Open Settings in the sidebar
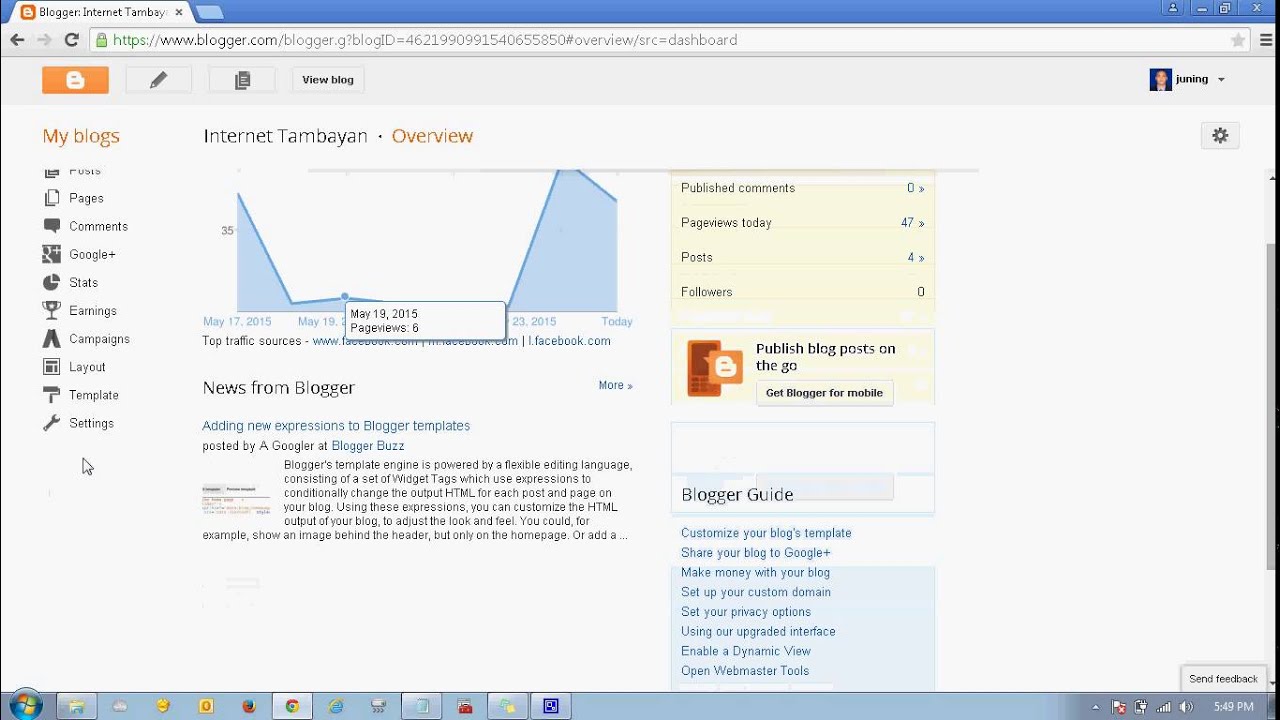 pyautogui.click(x=91, y=423)
